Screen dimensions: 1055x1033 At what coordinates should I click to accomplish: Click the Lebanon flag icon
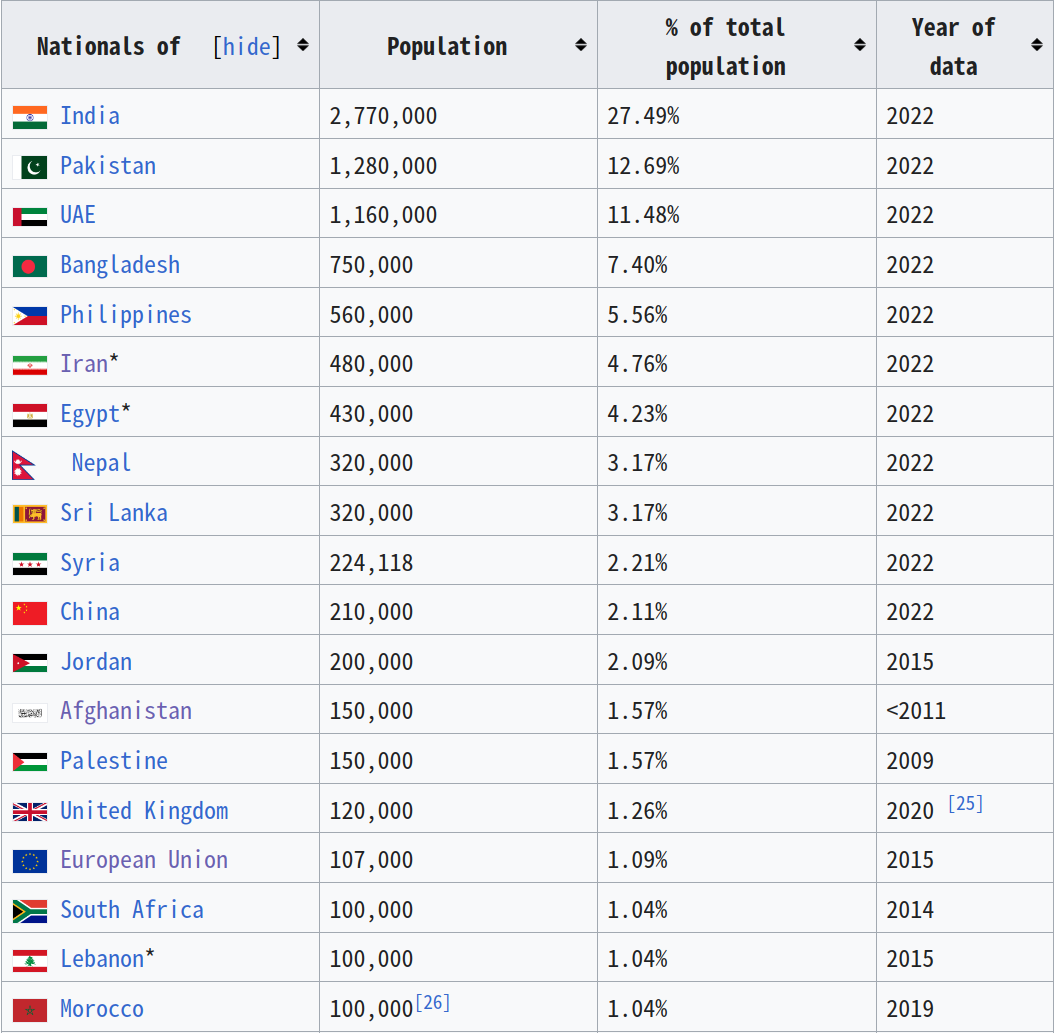point(30,960)
